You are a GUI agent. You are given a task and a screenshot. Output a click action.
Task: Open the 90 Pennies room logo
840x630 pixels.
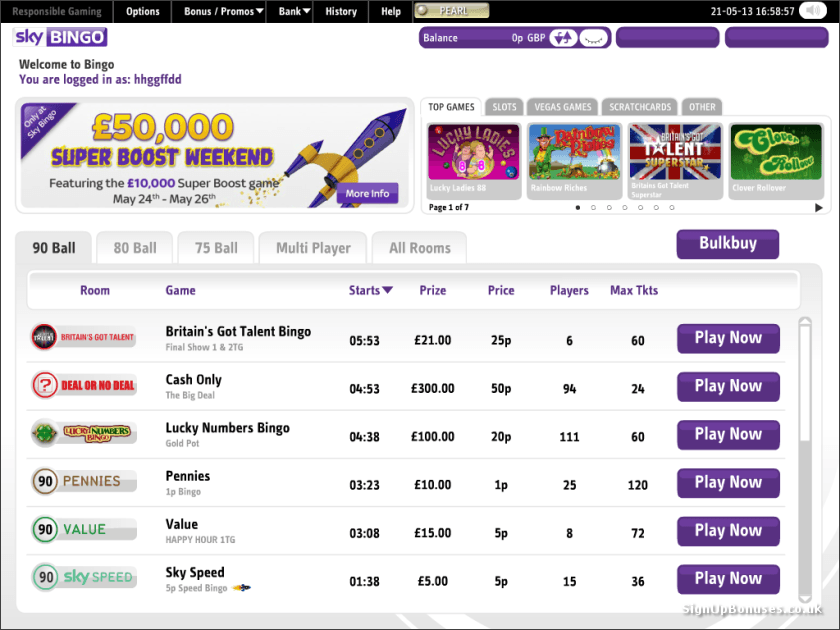84,481
